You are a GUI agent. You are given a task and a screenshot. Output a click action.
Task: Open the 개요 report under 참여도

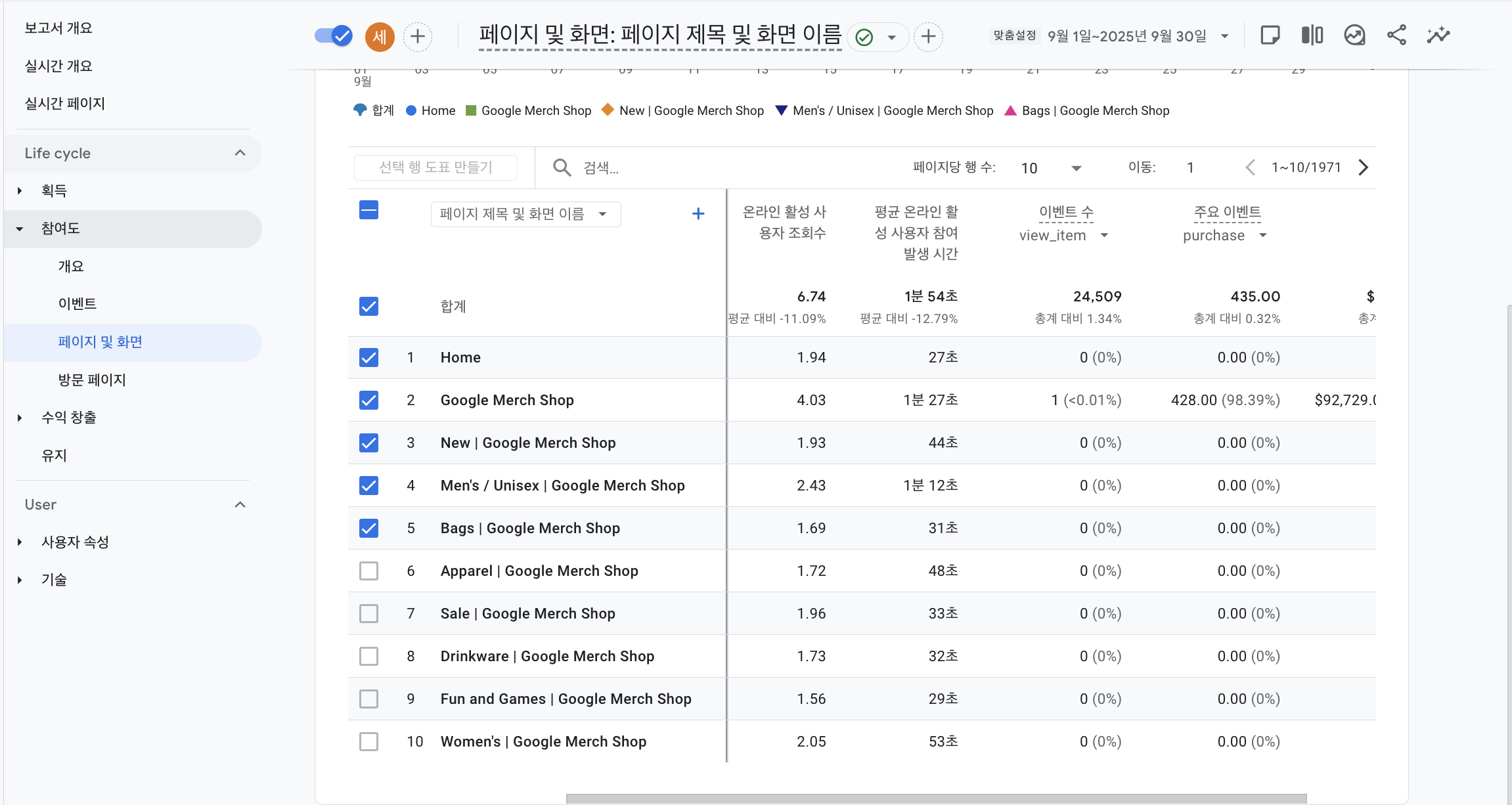tap(71, 266)
